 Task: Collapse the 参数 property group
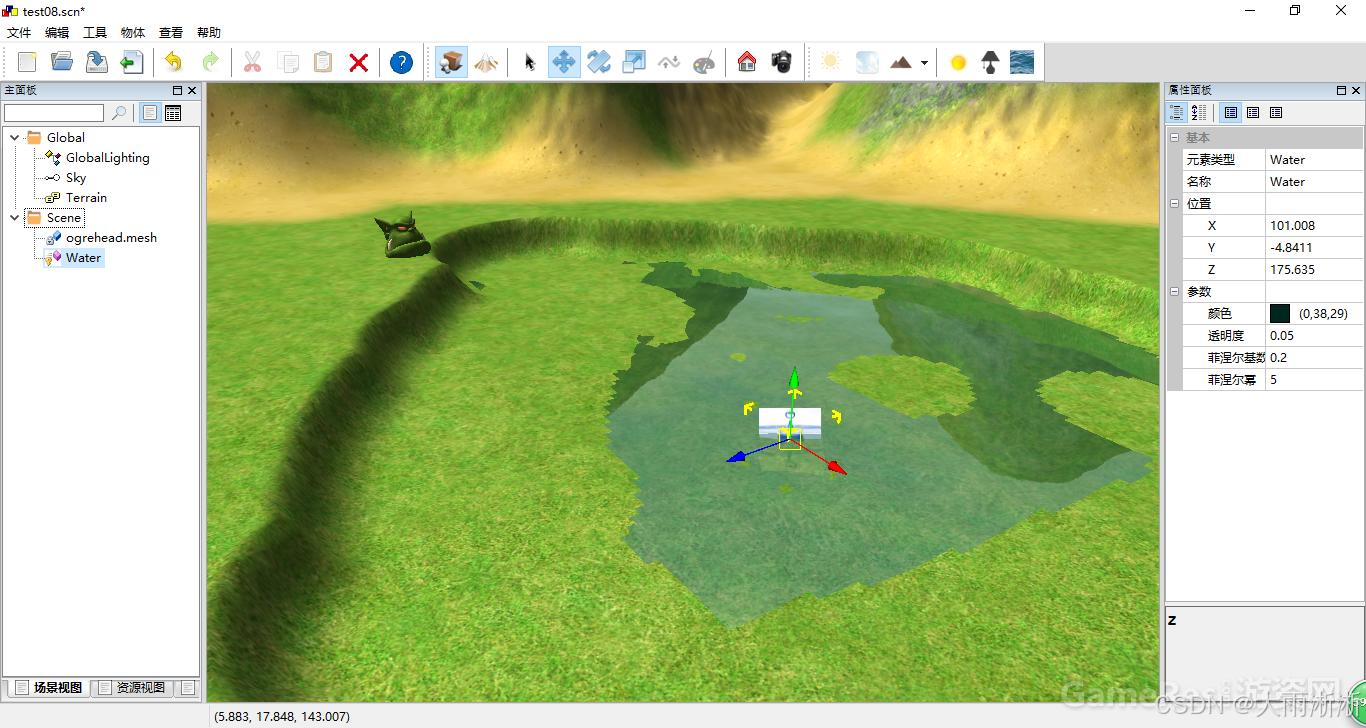pyautogui.click(x=1175, y=292)
